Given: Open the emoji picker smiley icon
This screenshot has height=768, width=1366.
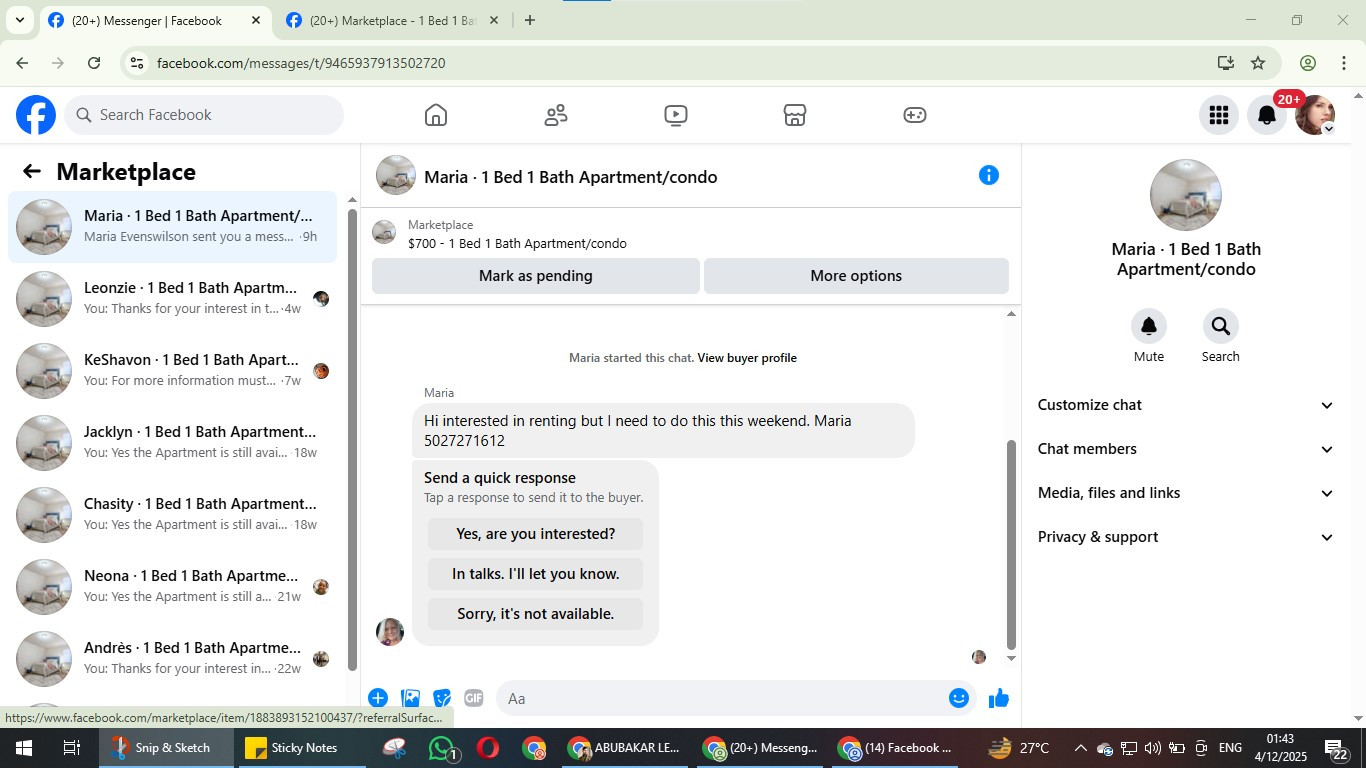Looking at the screenshot, I should [959, 698].
